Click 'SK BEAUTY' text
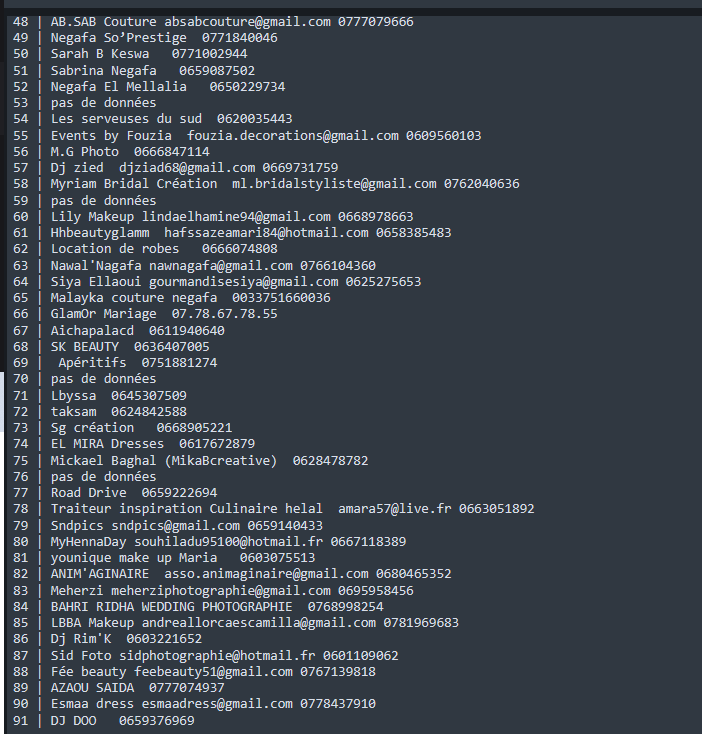 tap(85, 346)
